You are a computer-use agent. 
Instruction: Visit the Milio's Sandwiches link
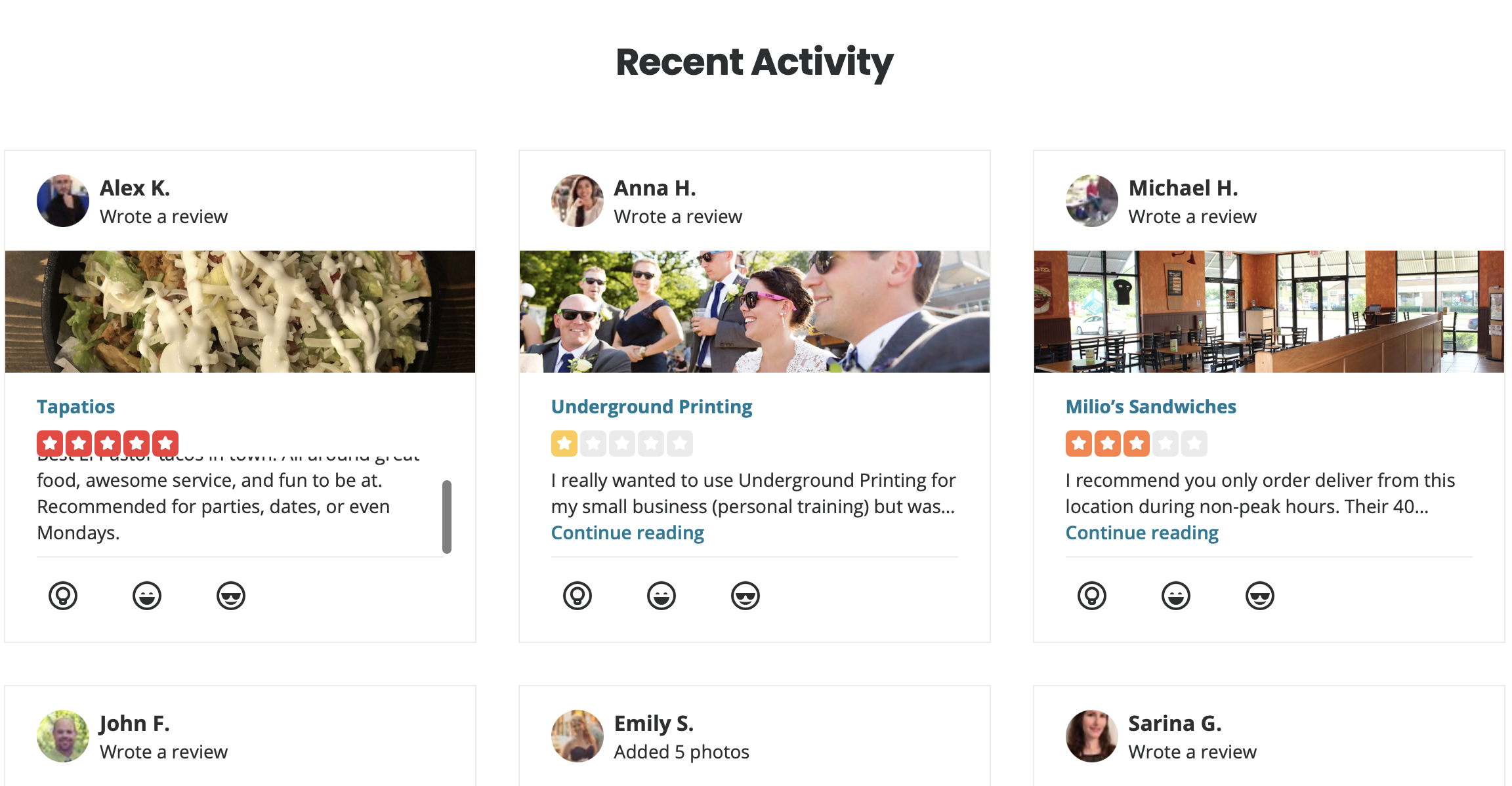(x=1151, y=407)
